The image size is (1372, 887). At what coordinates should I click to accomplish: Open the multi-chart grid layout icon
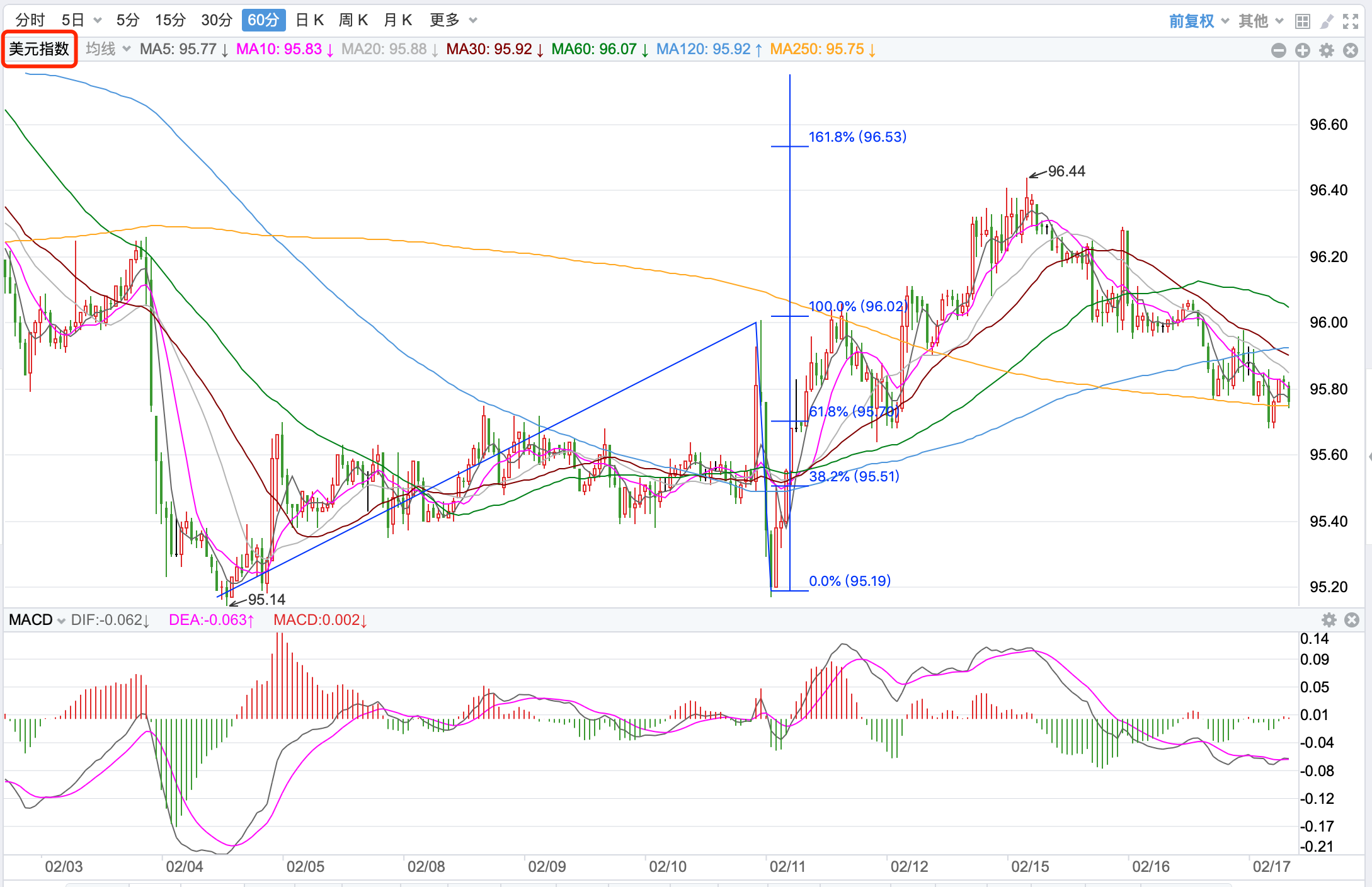point(1302,21)
